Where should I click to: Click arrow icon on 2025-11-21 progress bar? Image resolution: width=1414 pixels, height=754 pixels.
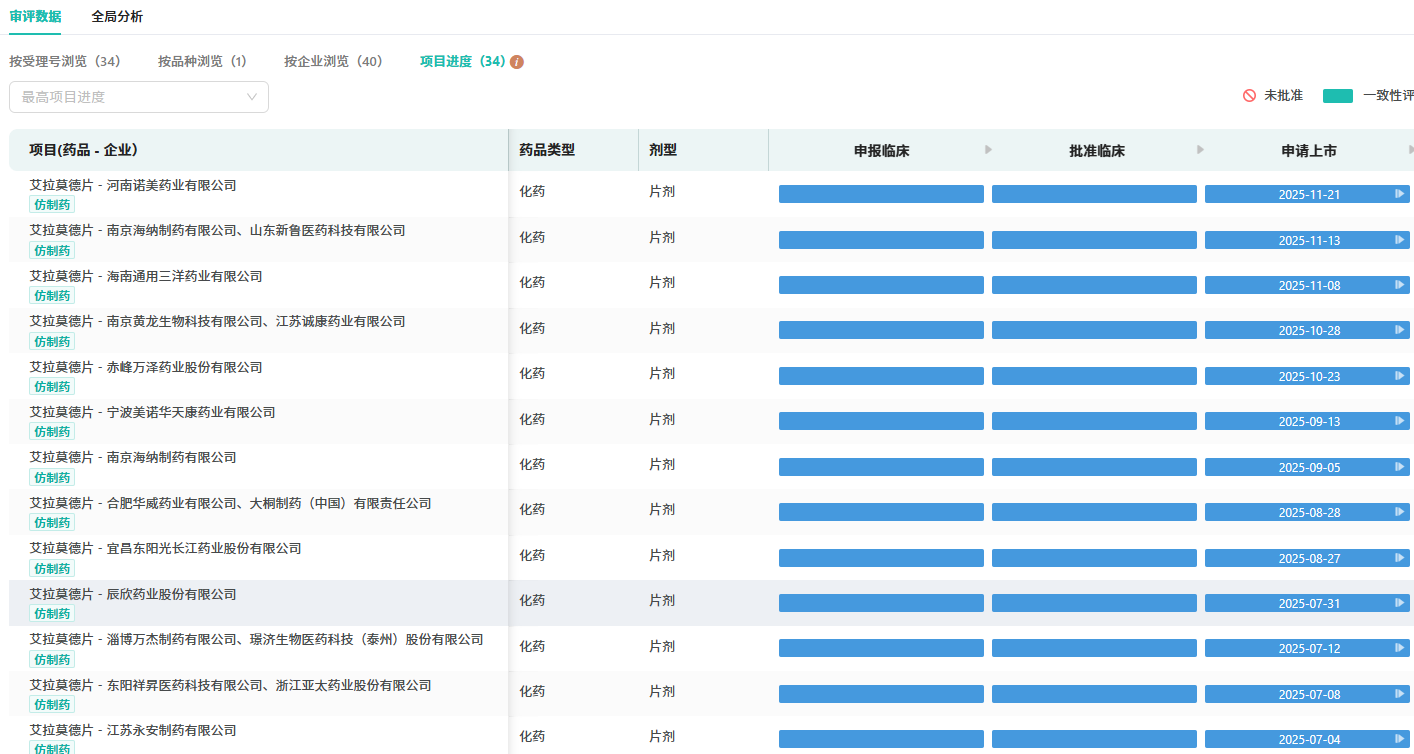pos(1399,194)
